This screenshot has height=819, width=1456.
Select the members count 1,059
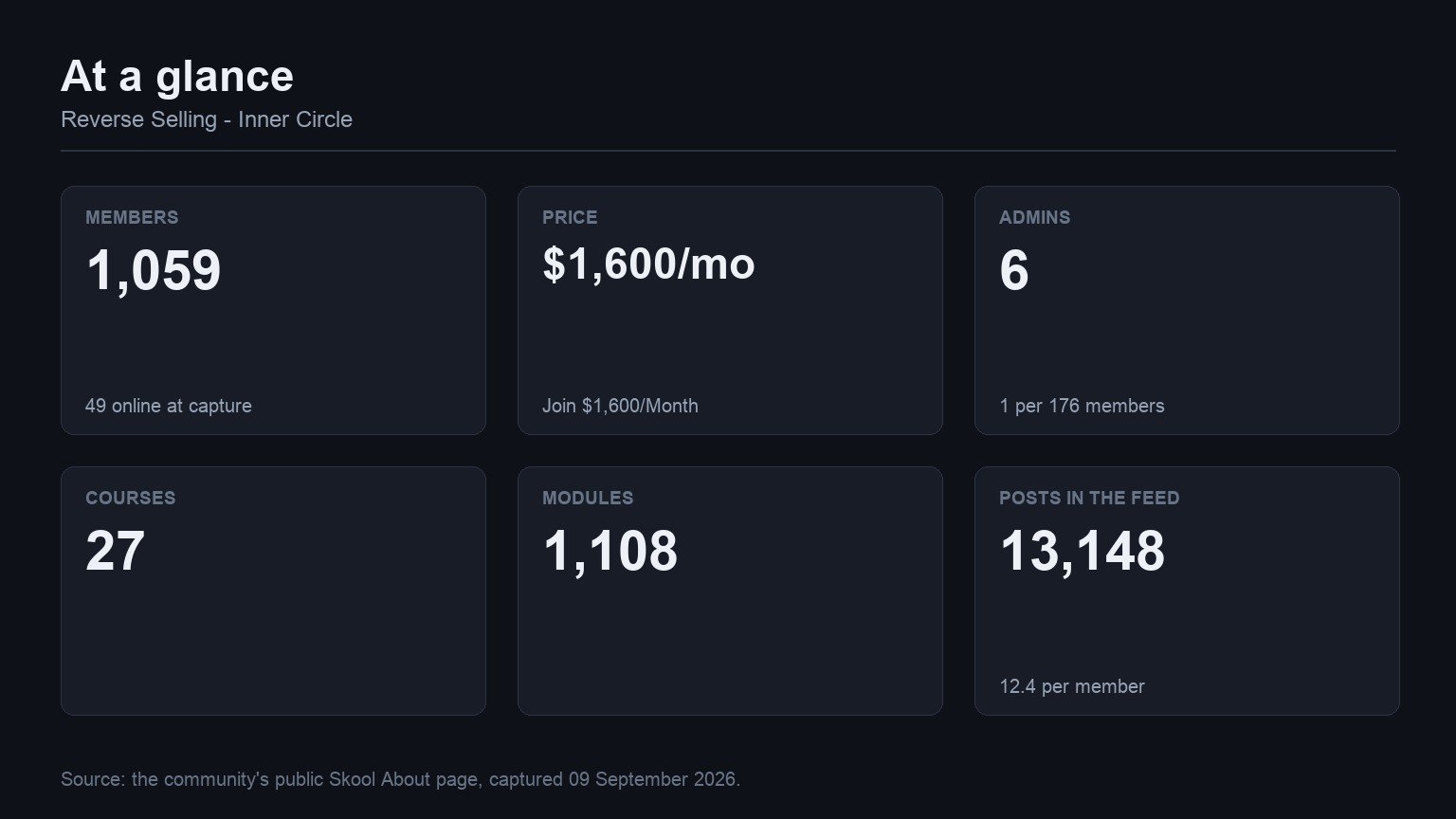click(x=154, y=270)
